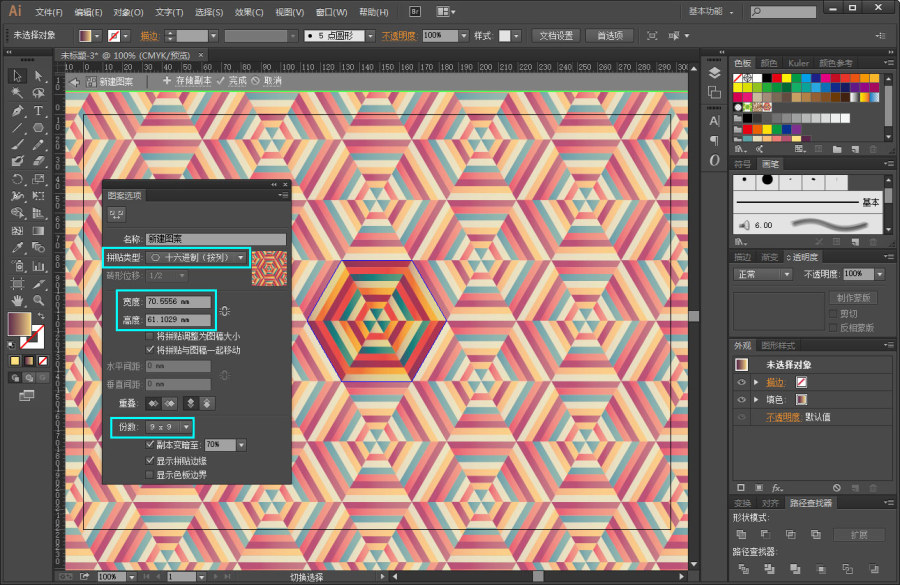Select the Scale tool
This screenshot has height=585, width=900.
tap(38, 179)
